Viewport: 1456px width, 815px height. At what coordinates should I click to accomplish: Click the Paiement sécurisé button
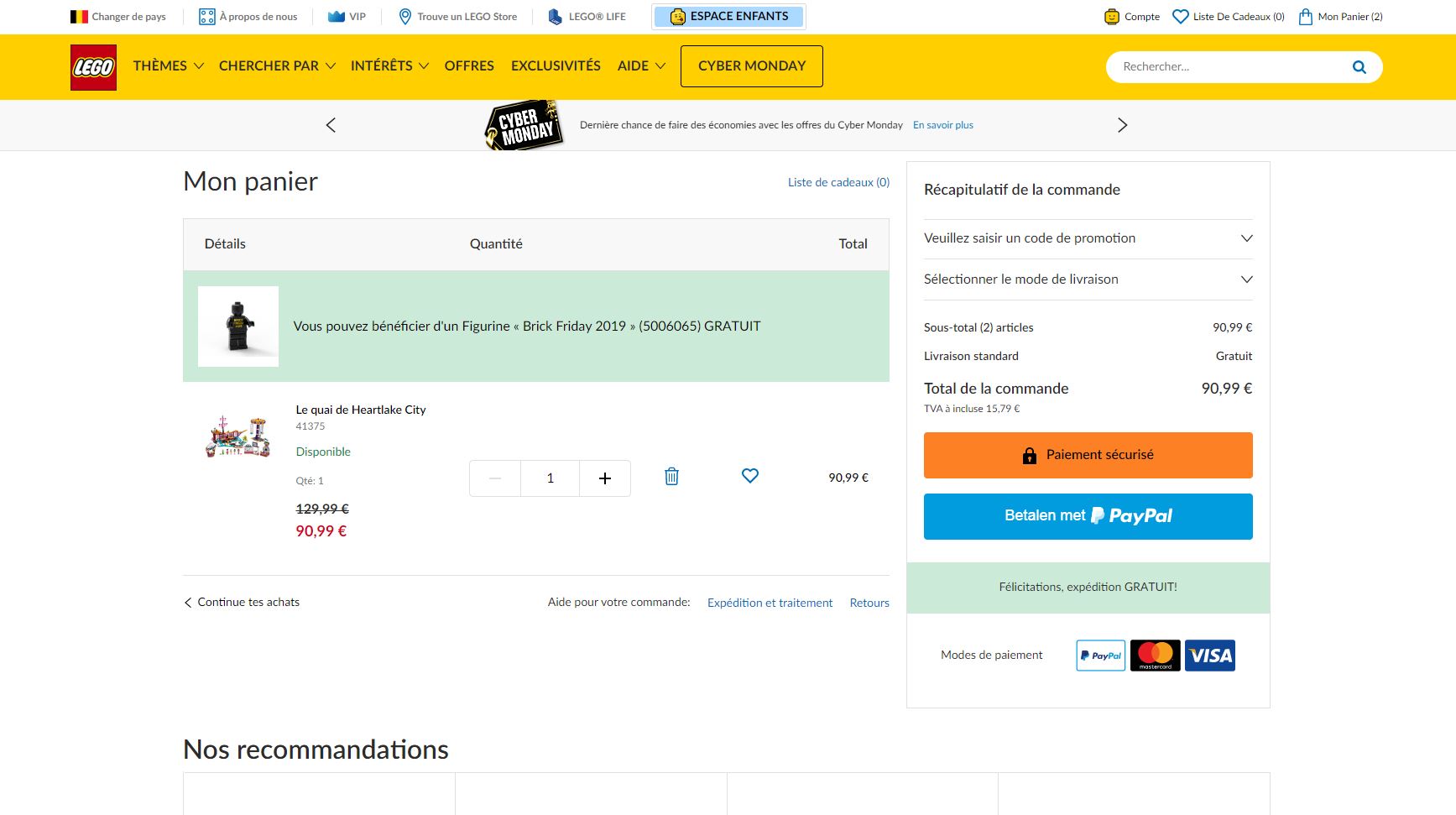coord(1088,455)
